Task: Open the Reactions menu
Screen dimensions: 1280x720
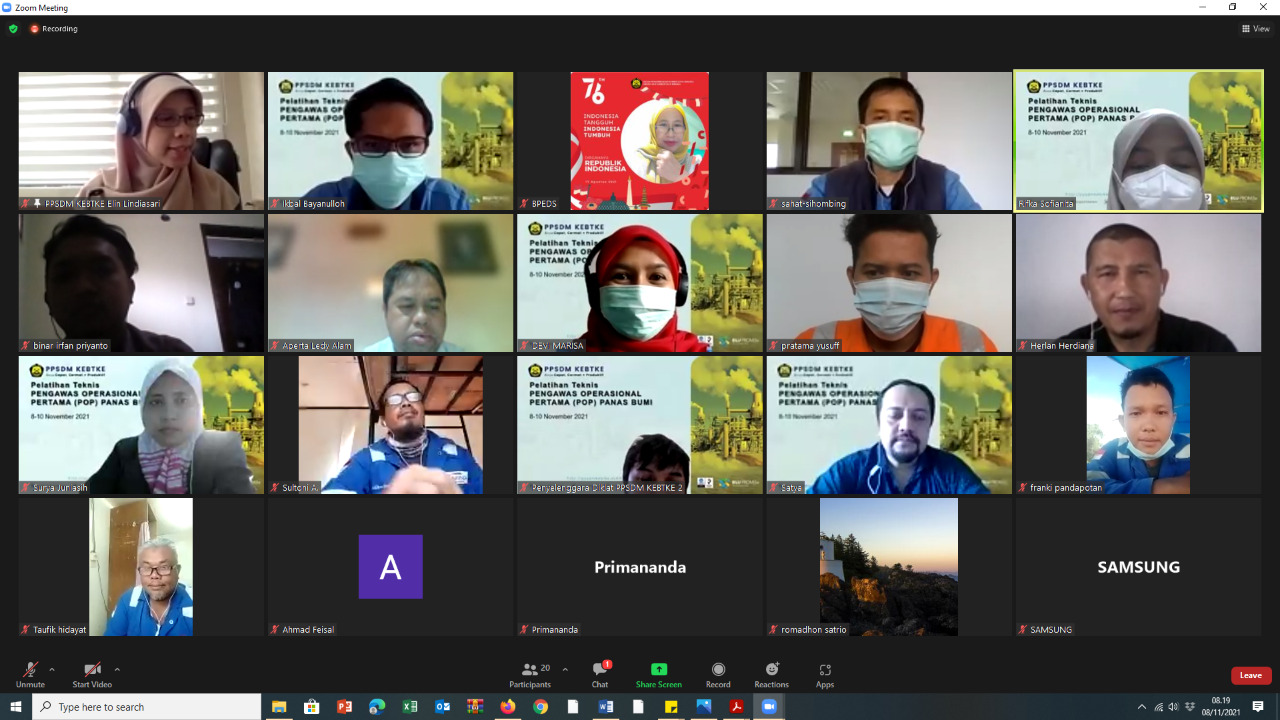Action: [771, 674]
